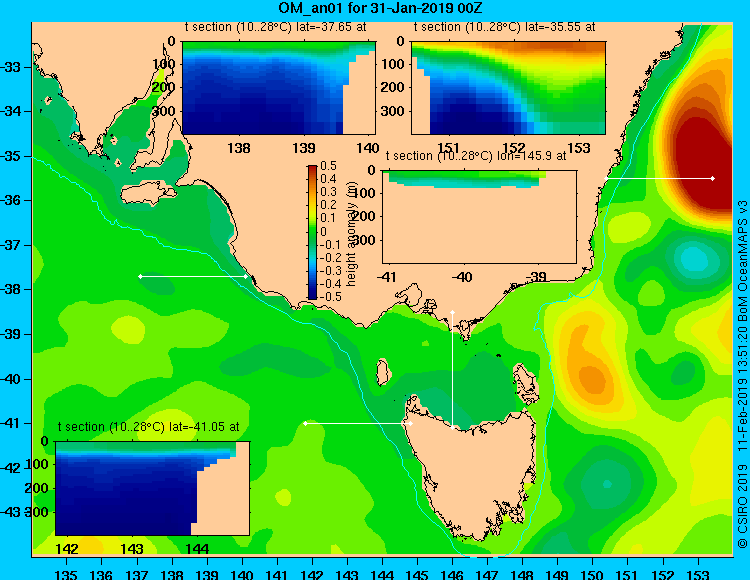Open the lat=-37.65 temperature section inset plot
750x580 pixels.
click(279, 88)
